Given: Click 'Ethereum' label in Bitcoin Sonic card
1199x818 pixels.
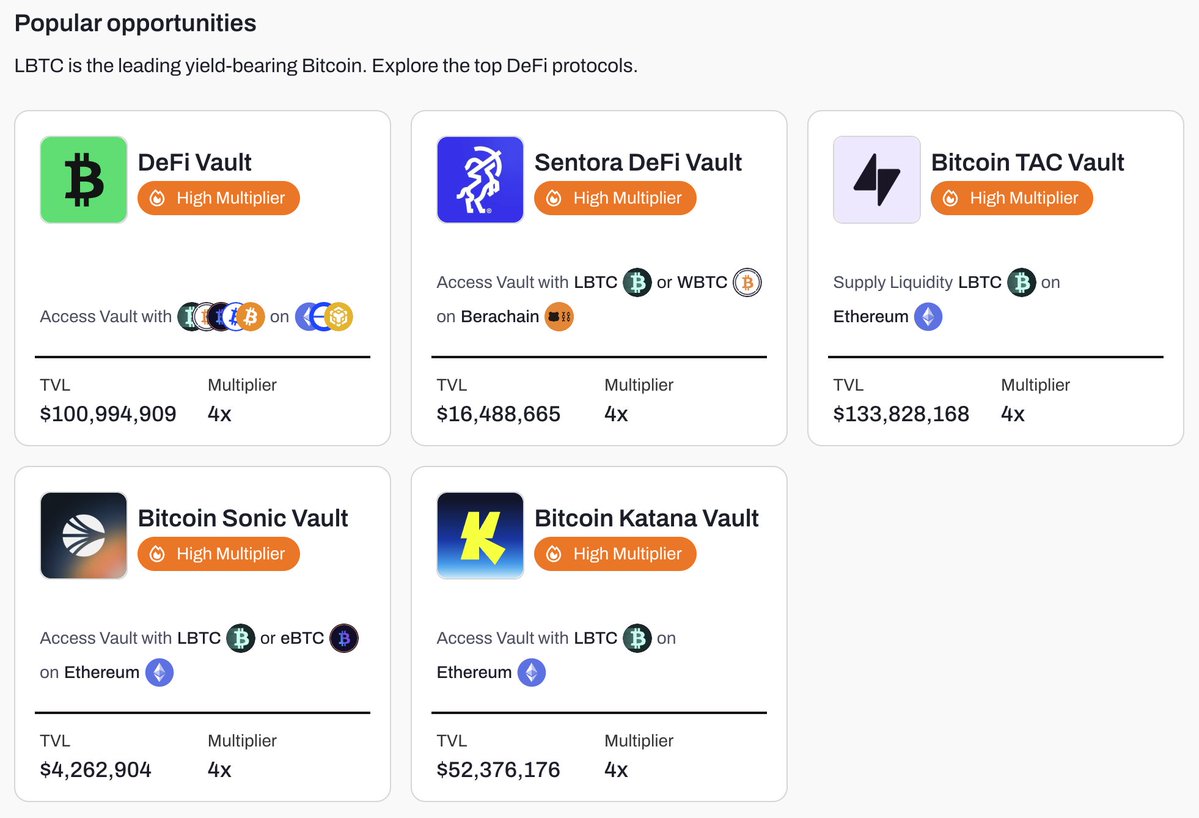Looking at the screenshot, I should click(102, 672).
